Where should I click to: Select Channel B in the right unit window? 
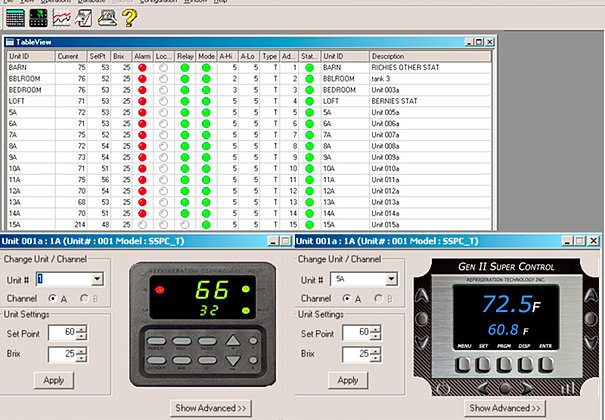tap(379, 299)
